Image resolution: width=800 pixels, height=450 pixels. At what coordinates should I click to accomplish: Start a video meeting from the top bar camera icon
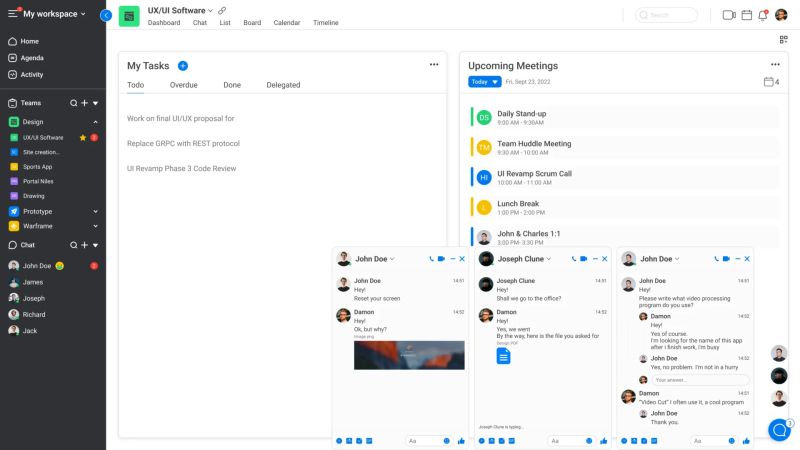[x=729, y=15]
